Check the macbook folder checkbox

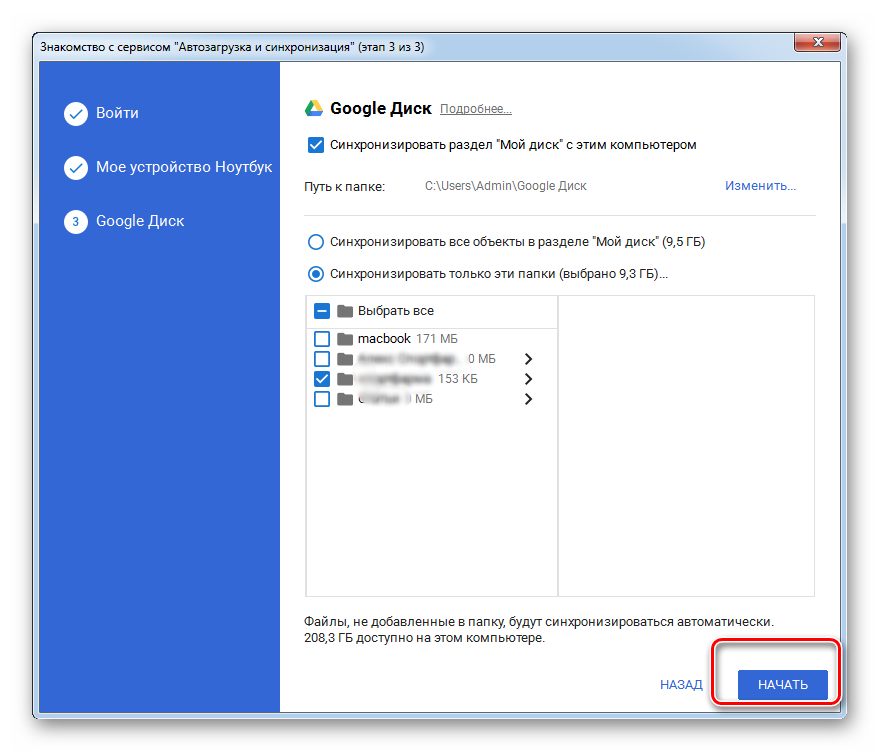coord(322,339)
